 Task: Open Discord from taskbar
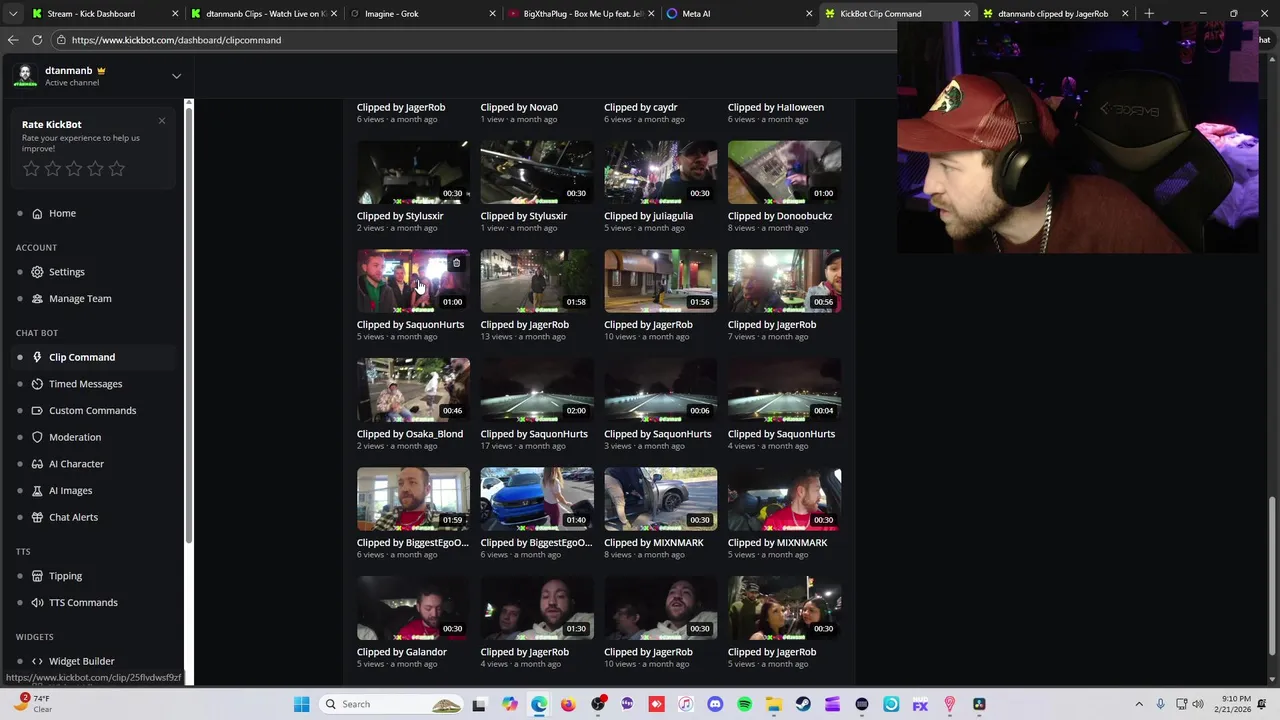(715, 704)
